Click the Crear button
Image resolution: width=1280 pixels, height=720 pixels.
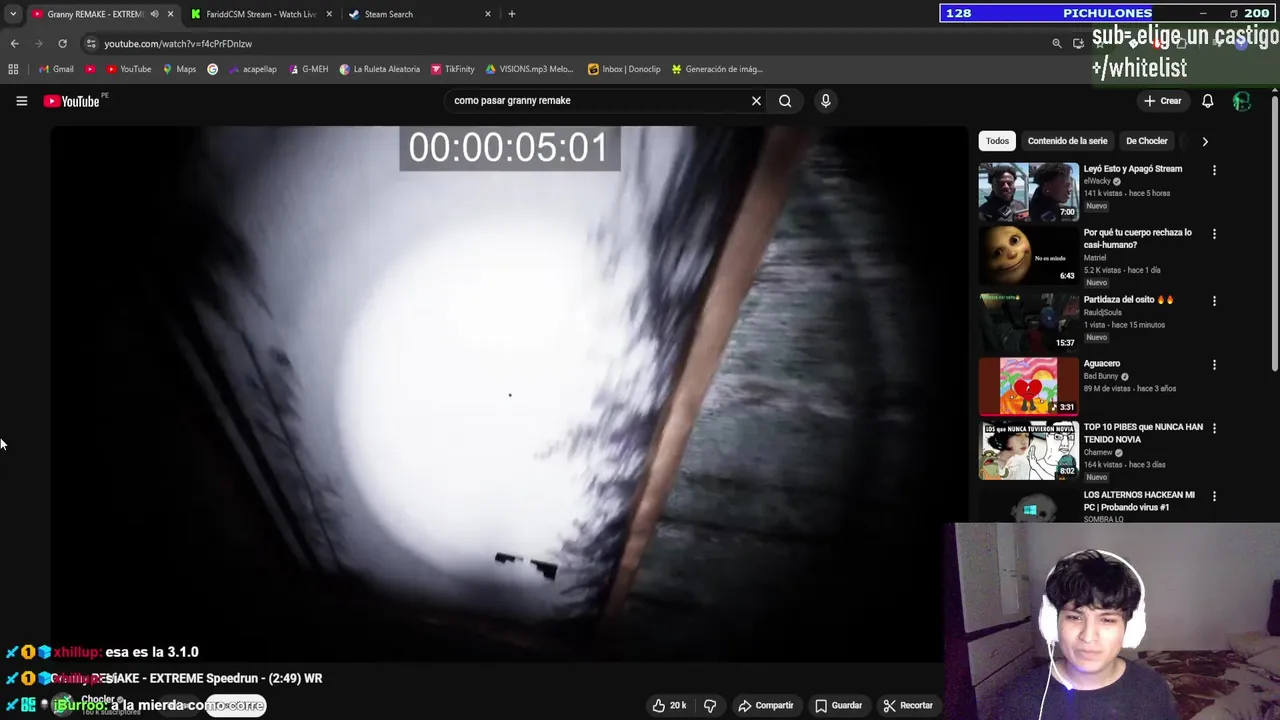(x=1163, y=101)
